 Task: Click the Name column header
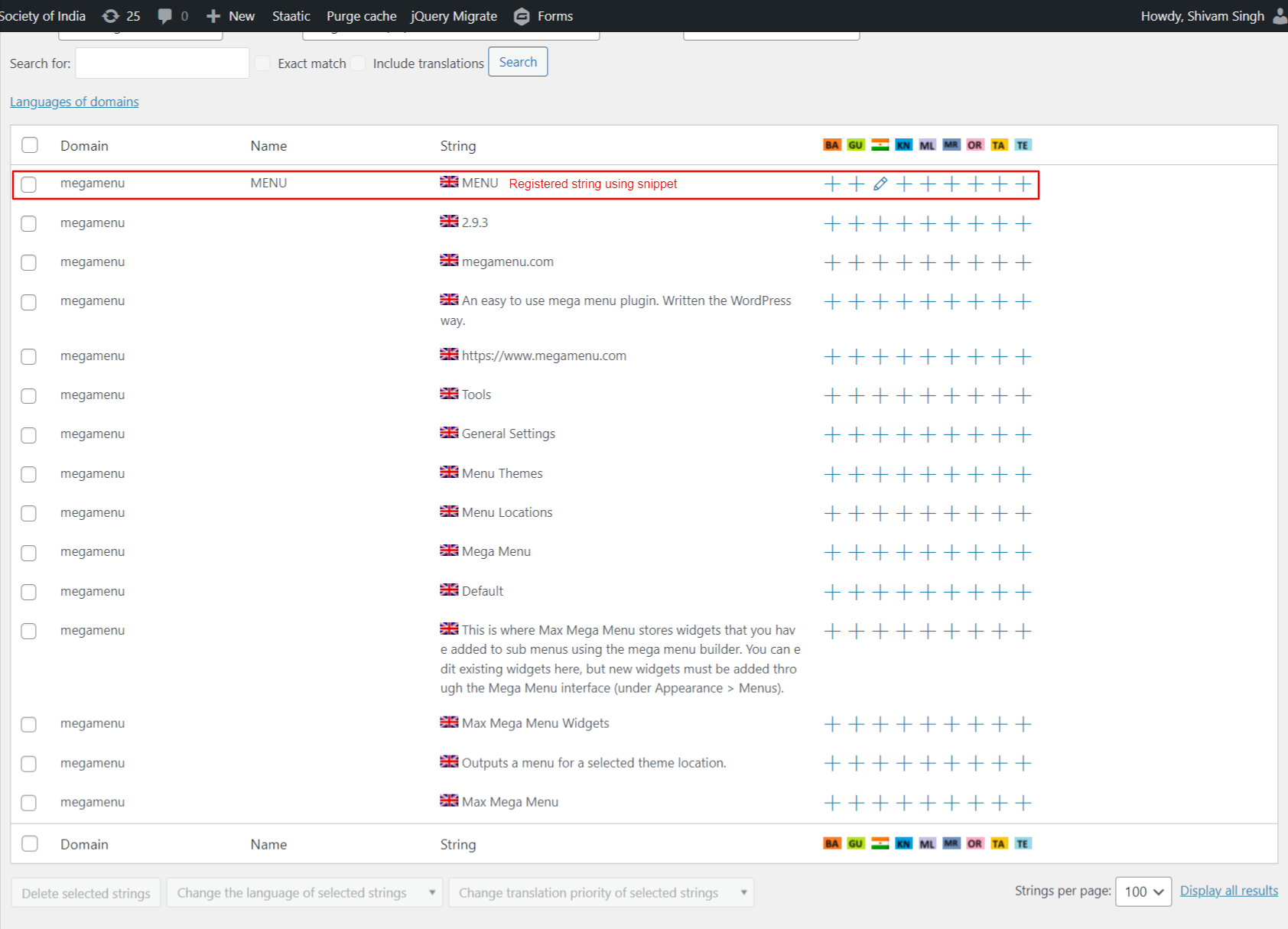pyautogui.click(x=268, y=145)
